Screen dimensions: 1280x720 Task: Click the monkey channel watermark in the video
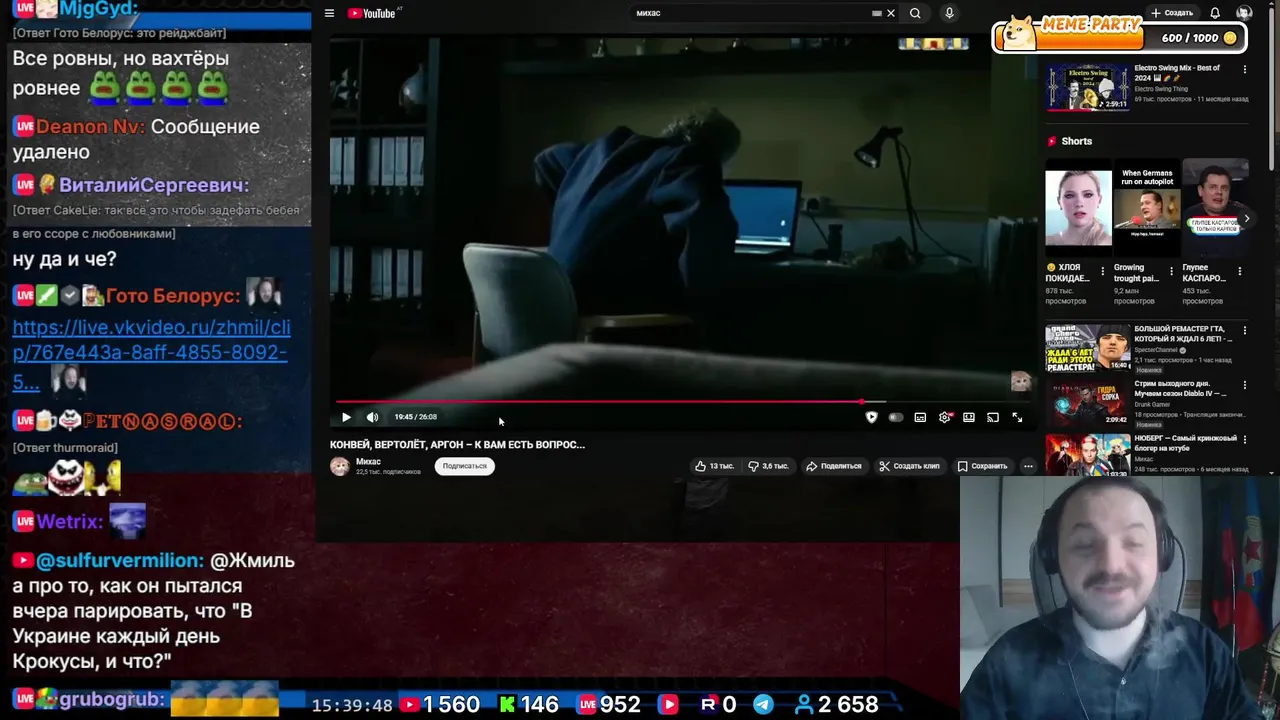tap(1020, 381)
